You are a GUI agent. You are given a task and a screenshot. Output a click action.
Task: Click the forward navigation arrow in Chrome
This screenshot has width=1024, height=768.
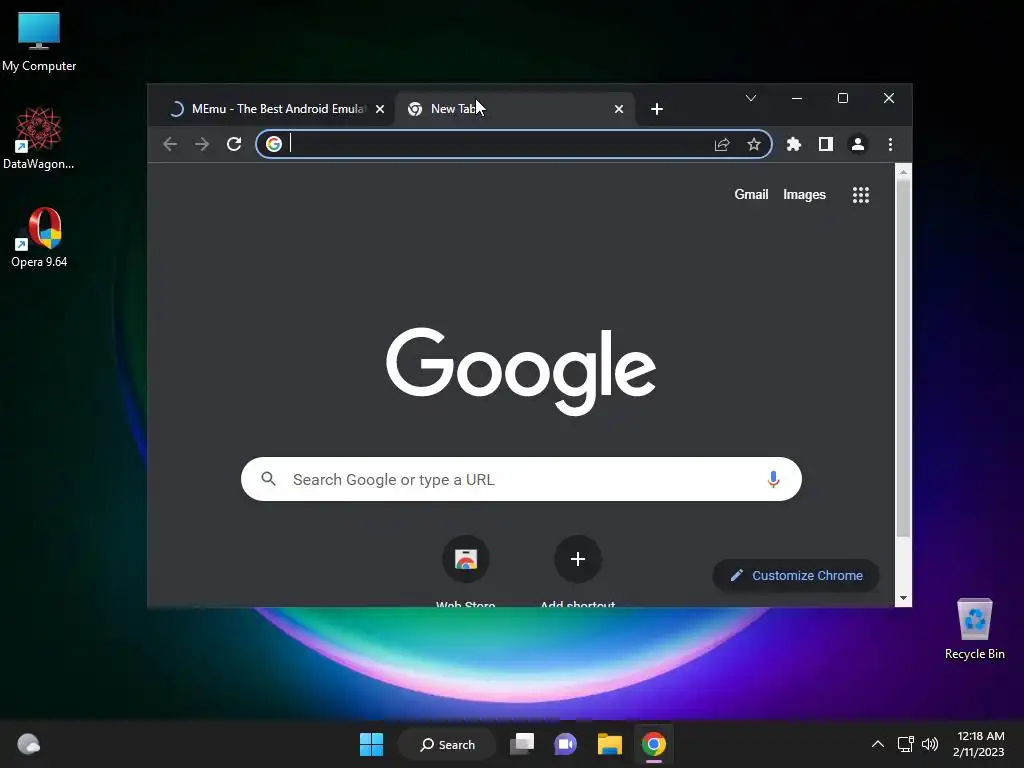click(x=202, y=144)
